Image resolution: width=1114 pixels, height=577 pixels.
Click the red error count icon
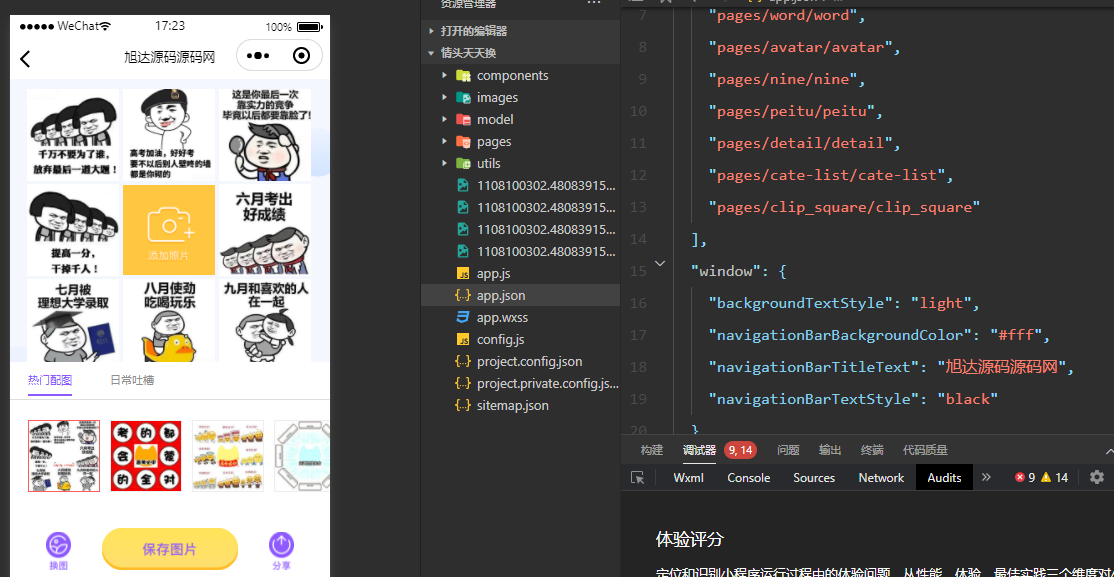pyautogui.click(x=1020, y=478)
